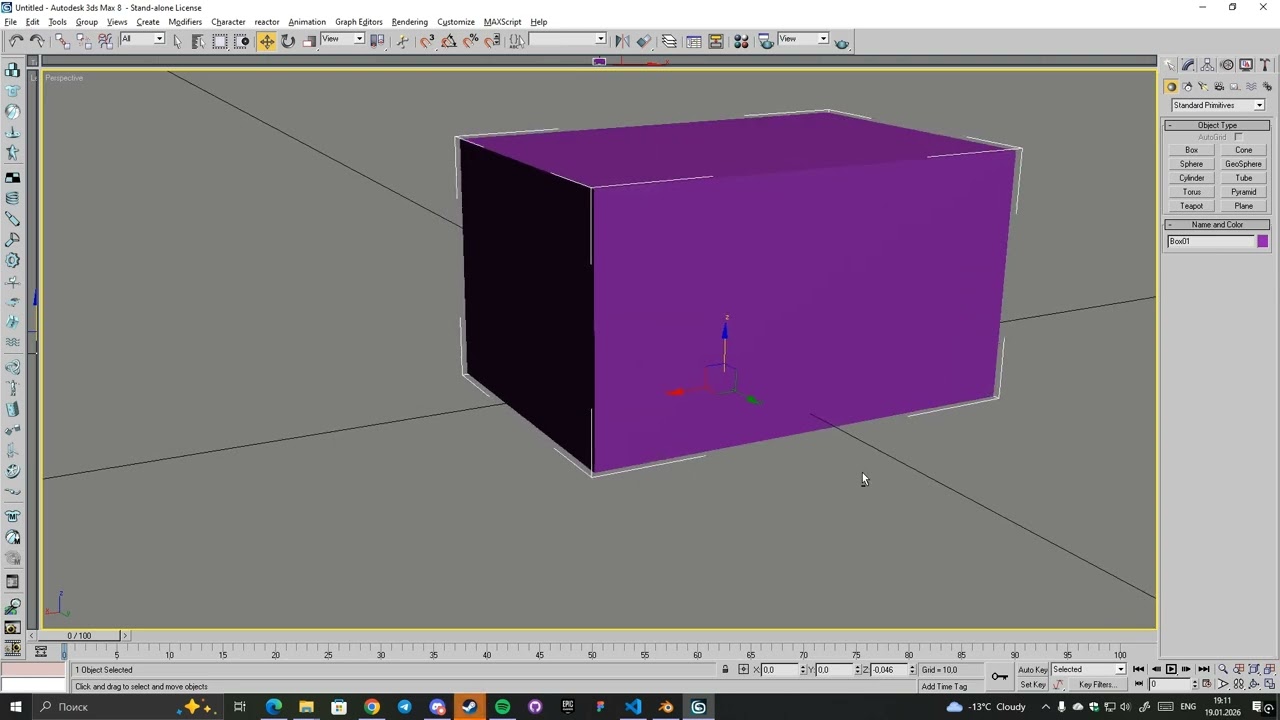Click the Box01 object name field
1280x720 pixels.
(1210, 241)
